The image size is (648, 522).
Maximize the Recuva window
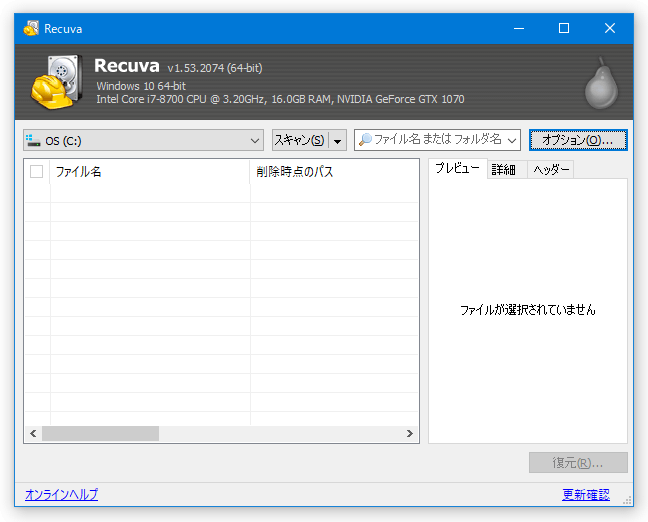point(564,29)
